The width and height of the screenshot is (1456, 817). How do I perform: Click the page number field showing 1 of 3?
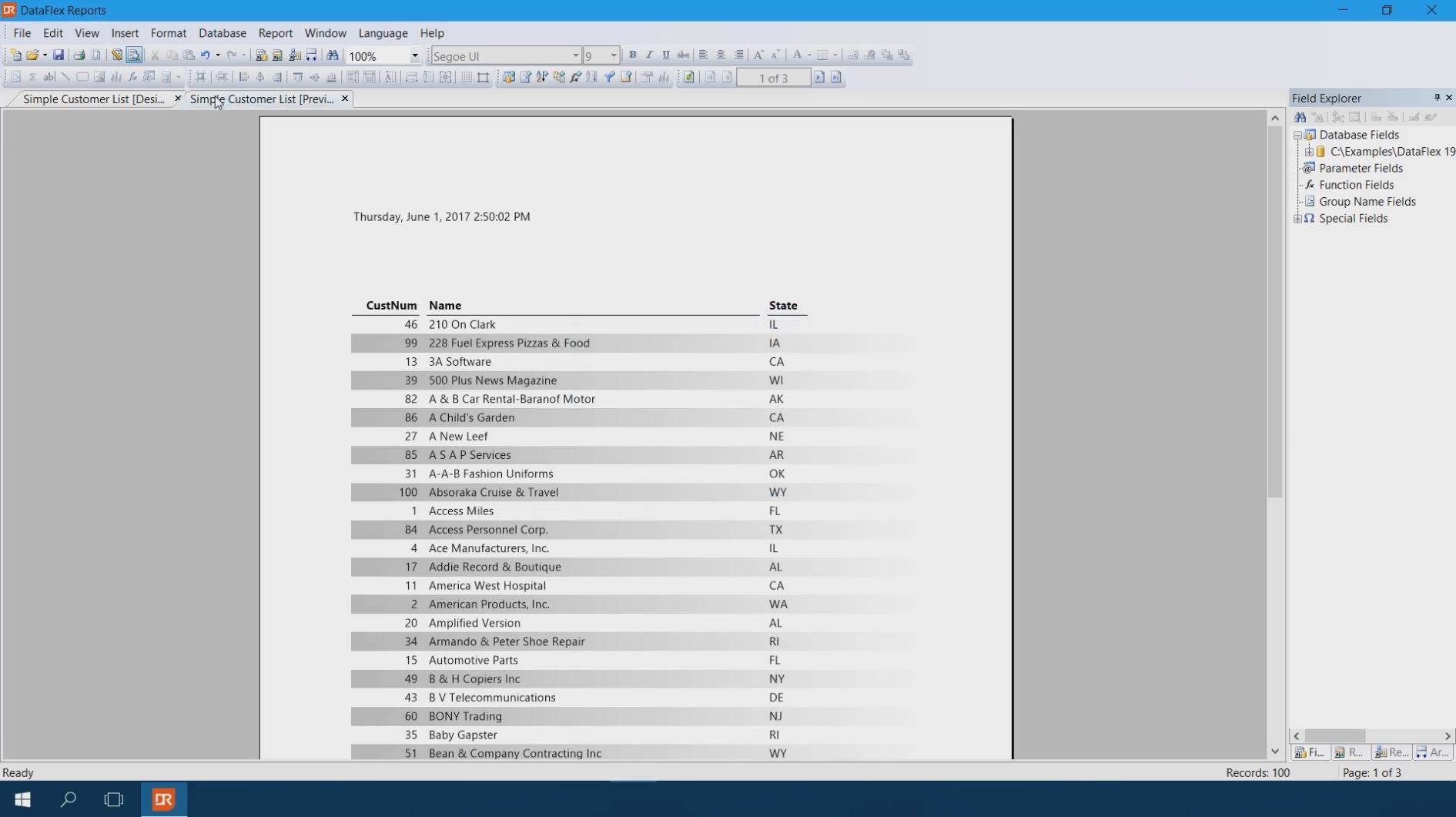click(773, 79)
